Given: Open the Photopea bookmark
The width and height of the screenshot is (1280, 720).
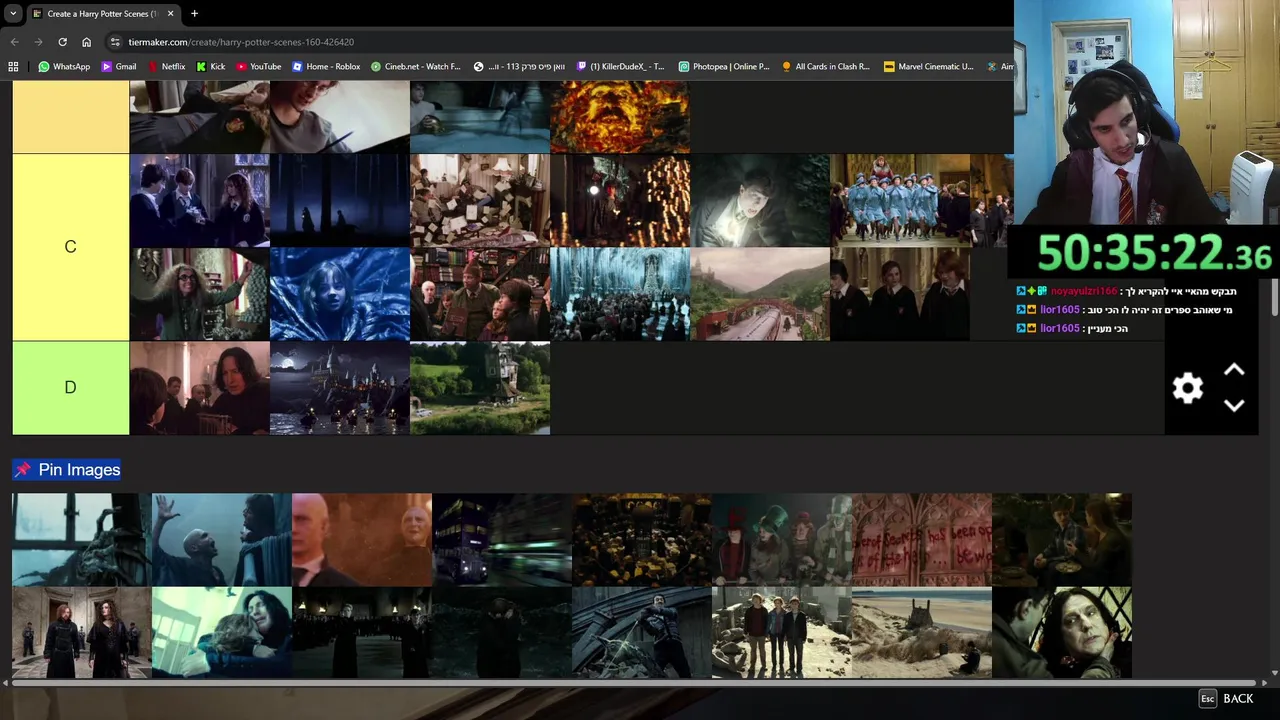Looking at the screenshot, I should 724,67.
